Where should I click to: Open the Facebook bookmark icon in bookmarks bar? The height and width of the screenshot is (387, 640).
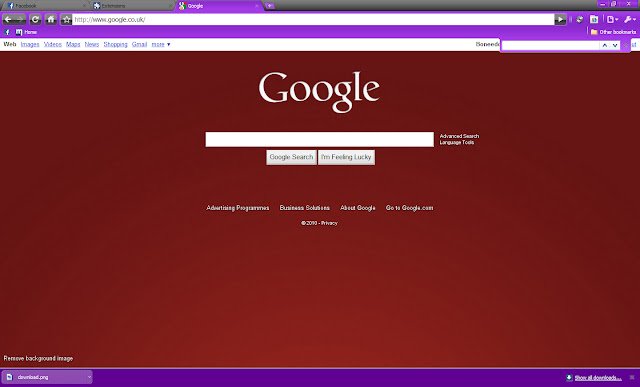7,32
